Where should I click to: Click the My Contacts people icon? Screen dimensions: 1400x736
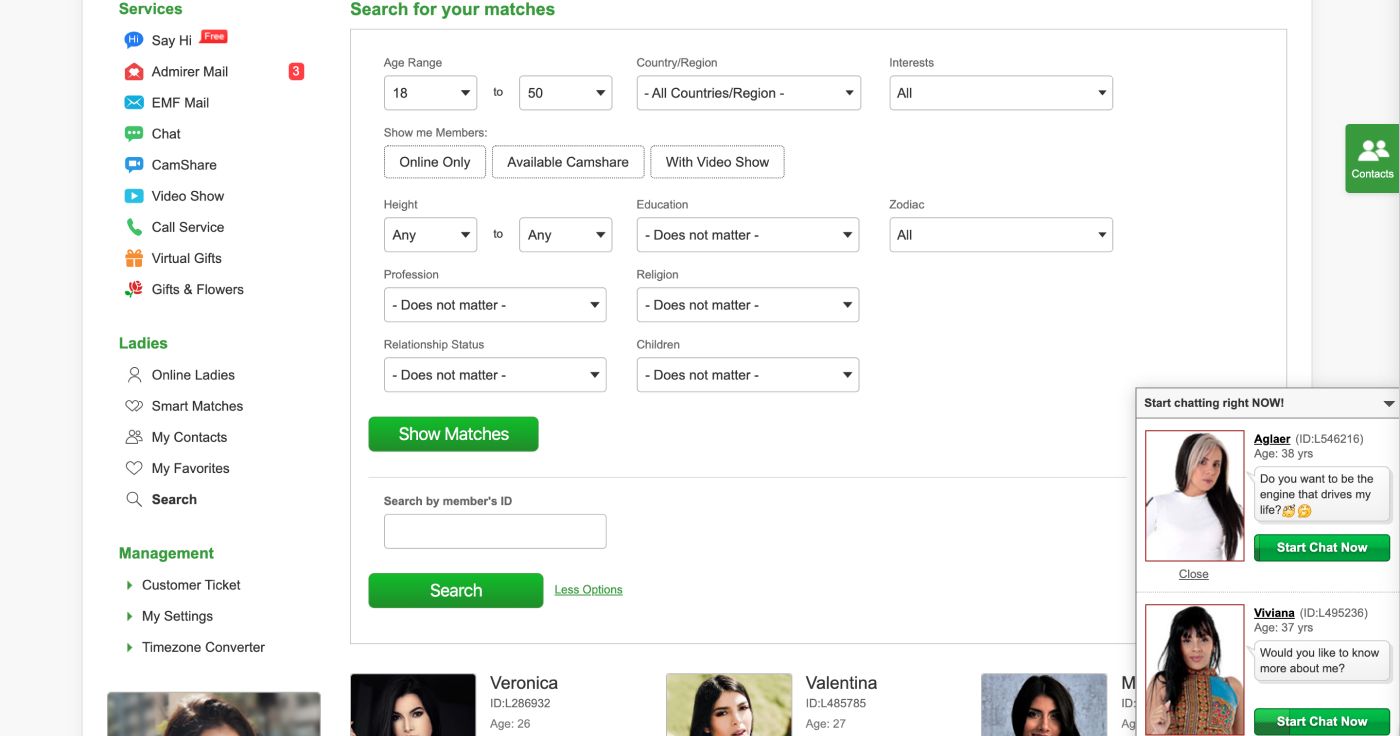pos(134,437)
